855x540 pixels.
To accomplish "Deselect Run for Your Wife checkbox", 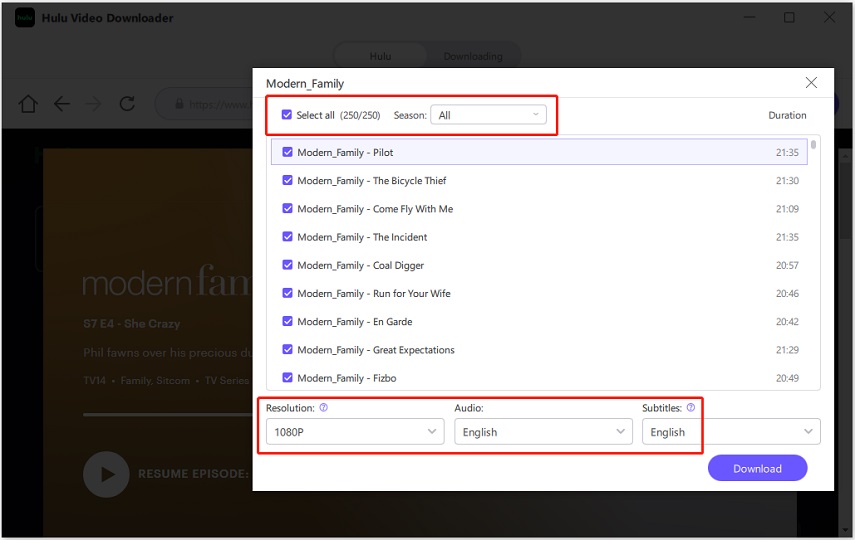I will tap(287, 293).
